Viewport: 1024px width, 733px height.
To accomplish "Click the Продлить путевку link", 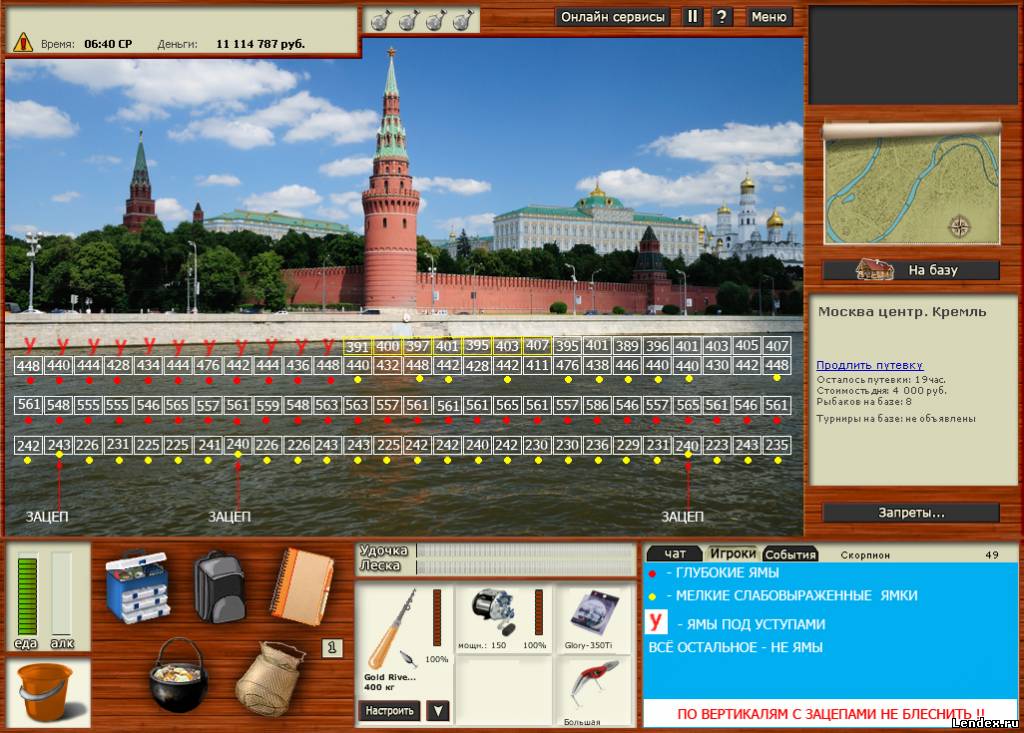I will pos(868,365).
